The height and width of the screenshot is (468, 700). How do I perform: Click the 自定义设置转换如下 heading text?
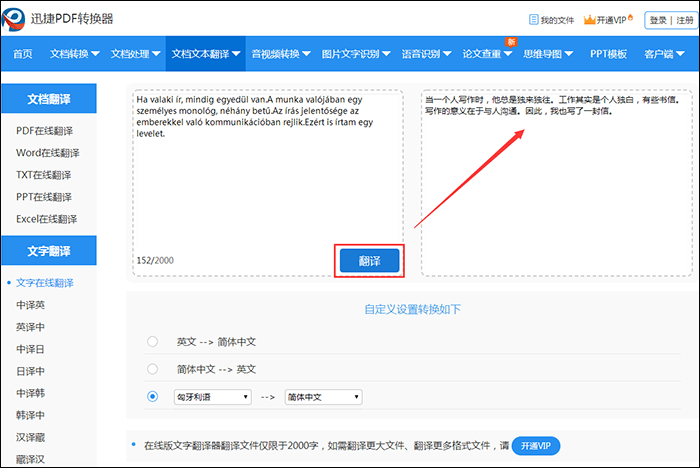coord(412,309)
